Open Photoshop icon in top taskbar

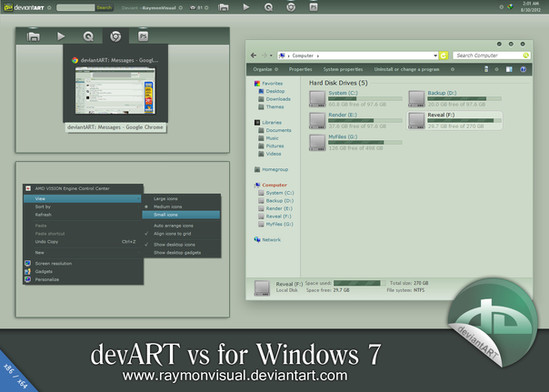(313, 7)
